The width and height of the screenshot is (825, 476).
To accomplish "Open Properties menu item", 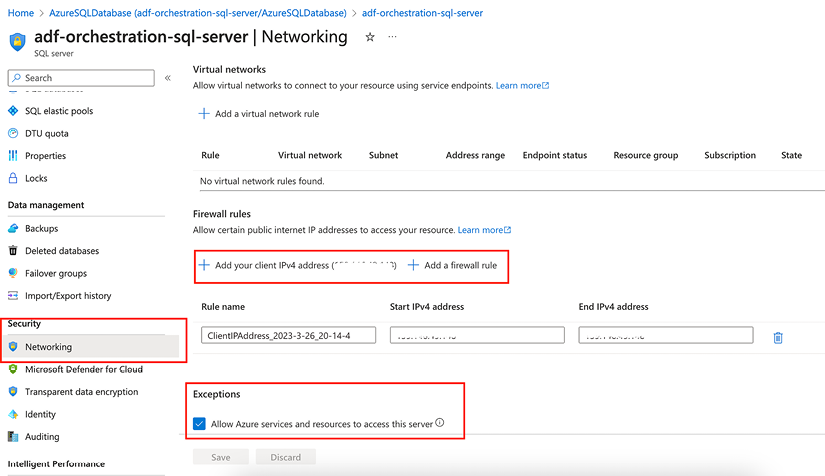I will point(45,156).
